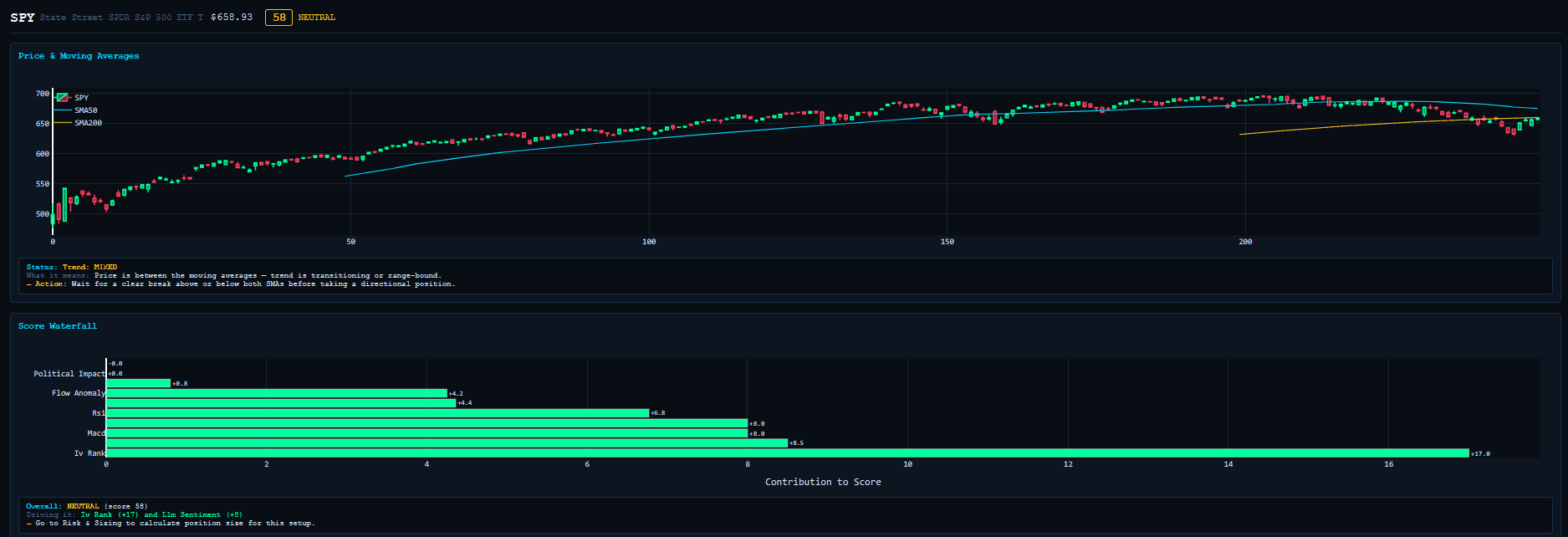Click the 'Price is between the moving averages' text
This screenshot has height=537, width=1568.
pyautogui.click(x=268, y=275)
